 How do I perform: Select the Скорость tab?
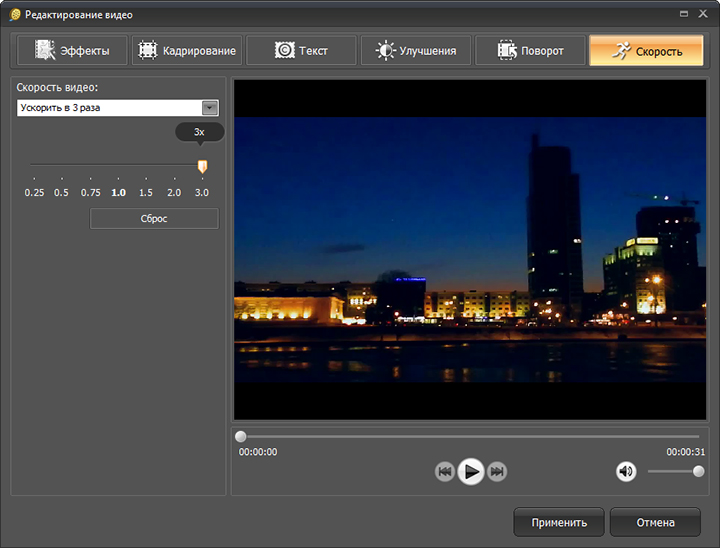pos(646,51)
